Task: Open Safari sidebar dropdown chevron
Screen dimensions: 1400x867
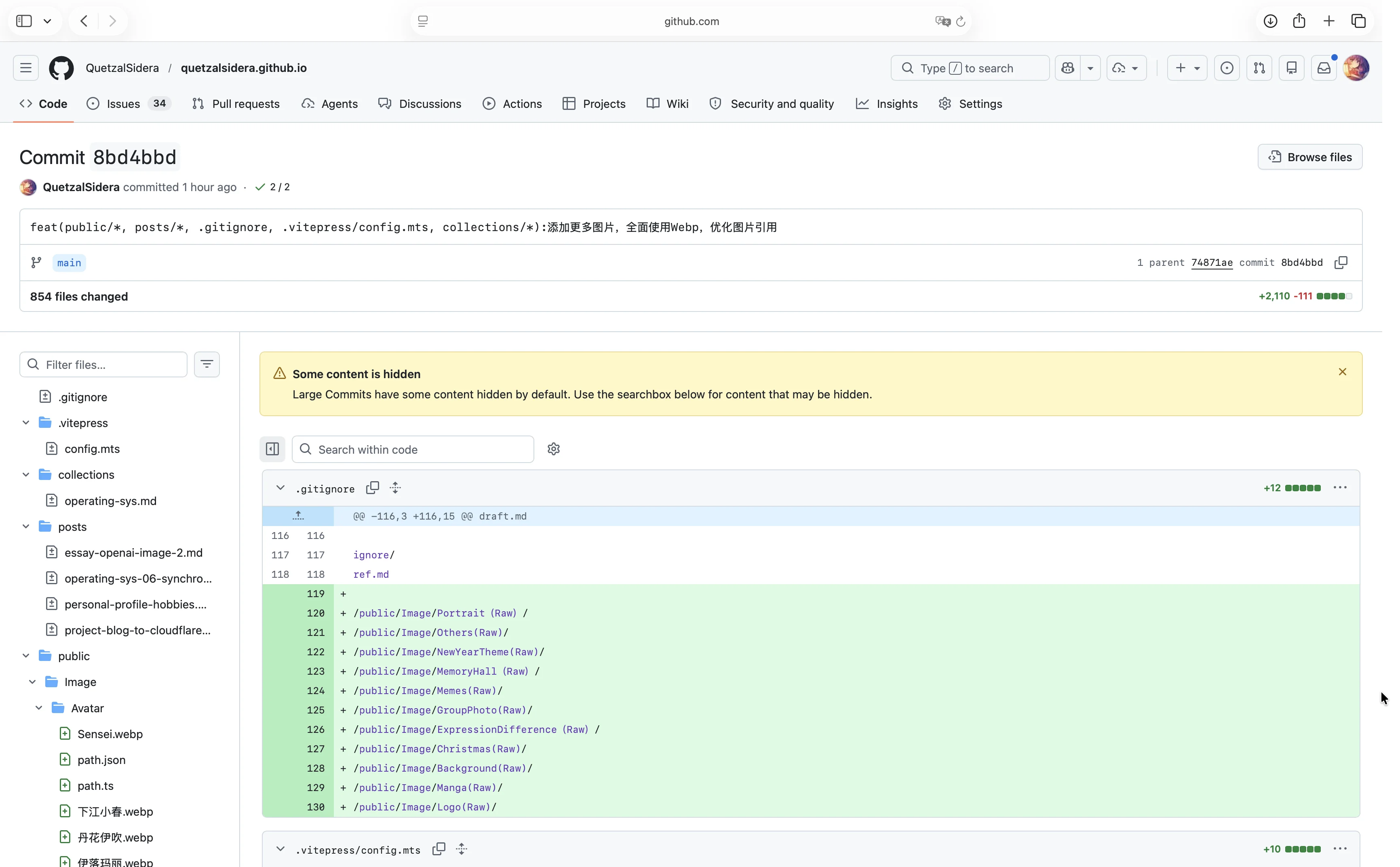Action: pos(48,21)
